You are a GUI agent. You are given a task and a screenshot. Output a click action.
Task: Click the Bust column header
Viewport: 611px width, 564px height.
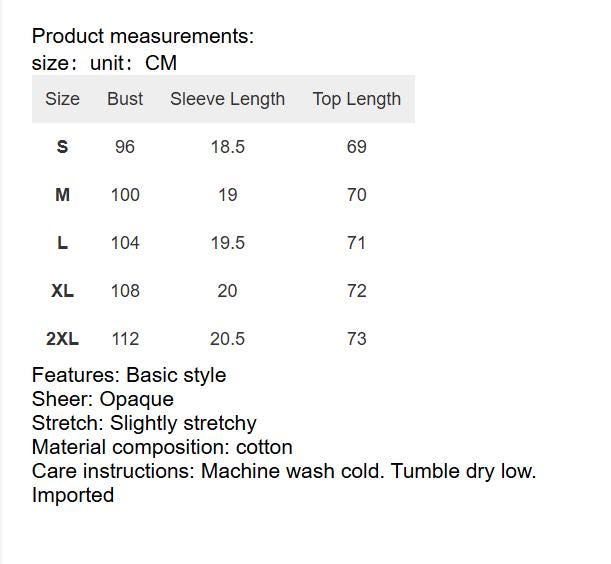pos(125,99)
